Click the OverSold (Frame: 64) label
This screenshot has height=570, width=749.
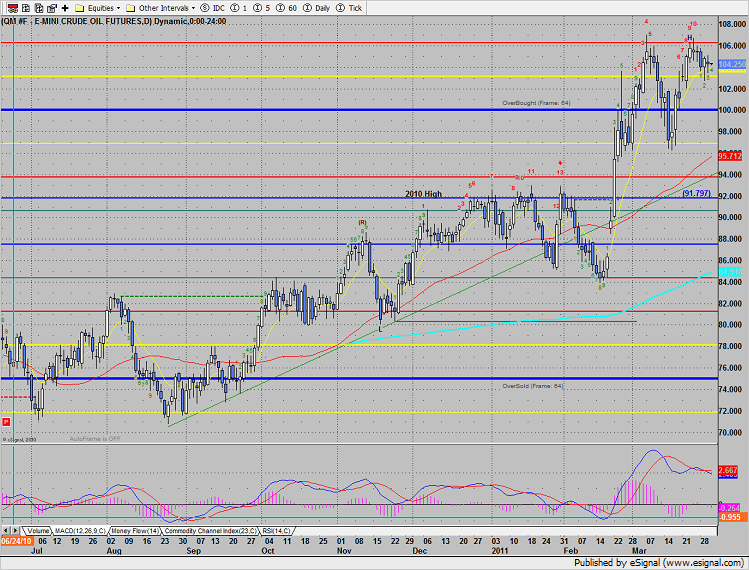[533, 386]
